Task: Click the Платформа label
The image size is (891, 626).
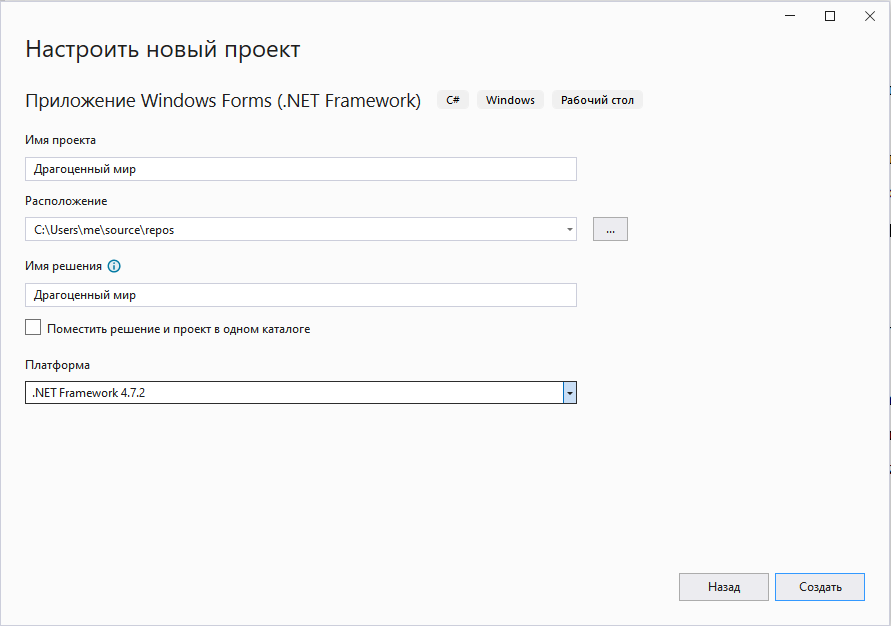Action: click(x=57, y=365)
